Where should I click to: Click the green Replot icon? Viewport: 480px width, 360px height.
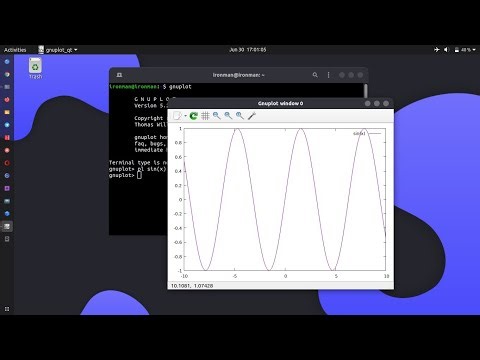[194, 116]
